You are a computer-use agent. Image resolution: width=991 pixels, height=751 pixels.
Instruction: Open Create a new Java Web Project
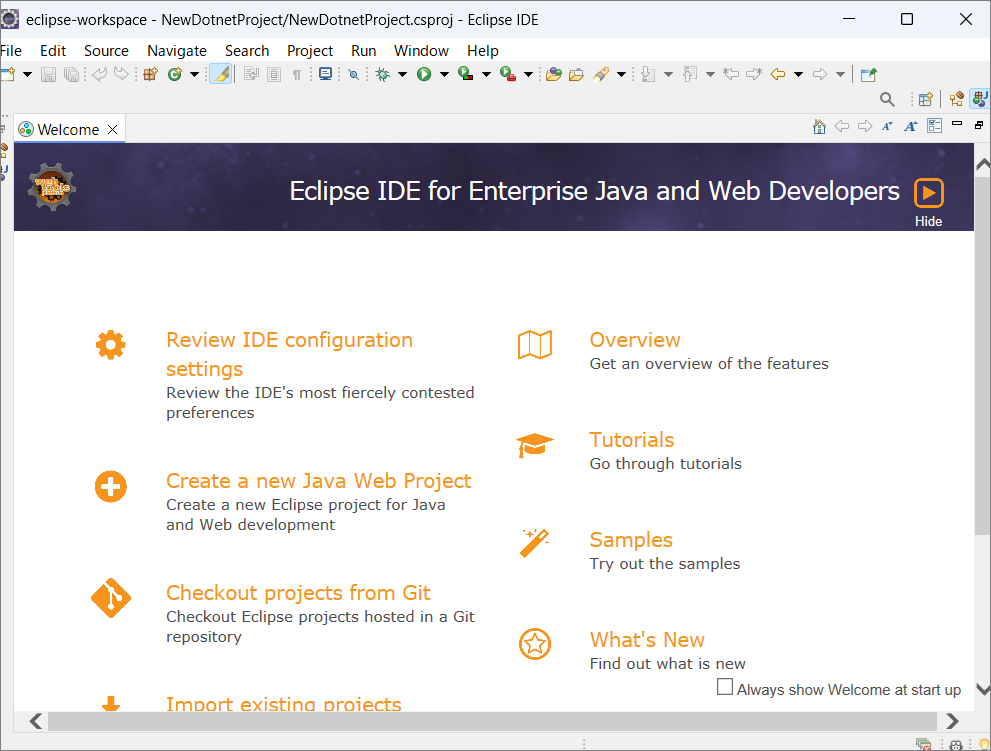tap(319, 481)
